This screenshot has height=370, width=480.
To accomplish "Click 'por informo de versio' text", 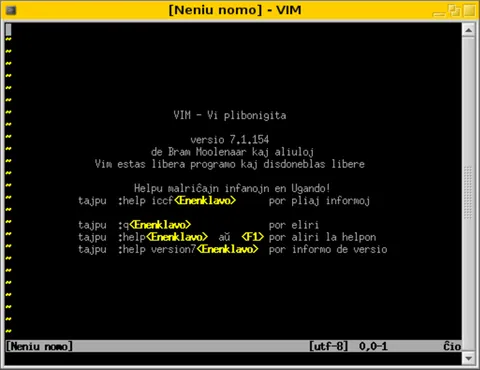I will (328, 249).
